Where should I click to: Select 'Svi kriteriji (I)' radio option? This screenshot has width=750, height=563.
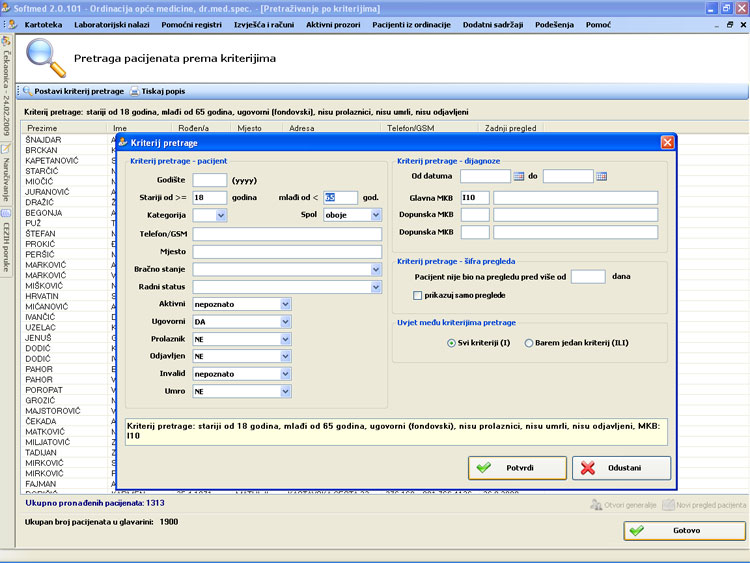coord(451,343)
